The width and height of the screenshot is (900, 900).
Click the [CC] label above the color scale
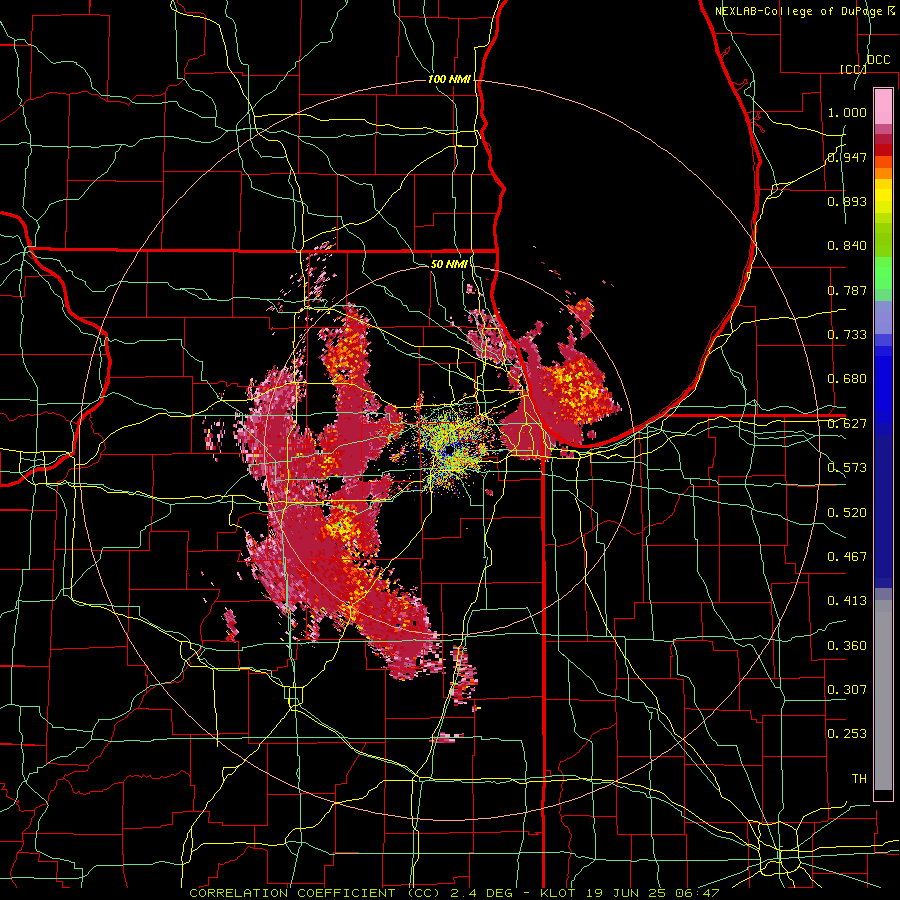(x=853, y=69)
